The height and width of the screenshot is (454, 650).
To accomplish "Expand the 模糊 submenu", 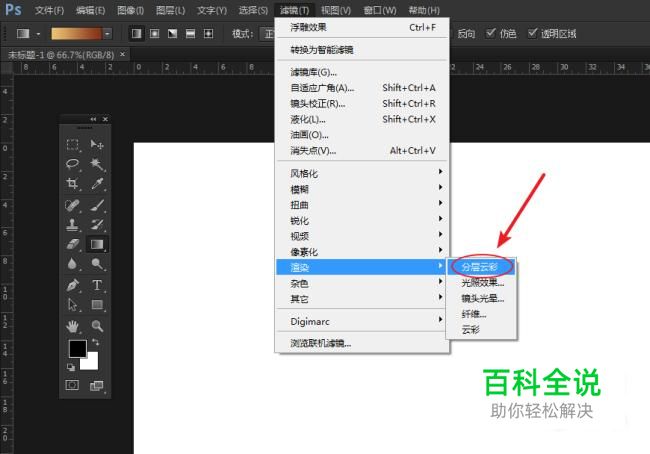I will pyautogui.click(x=361, y=189).
